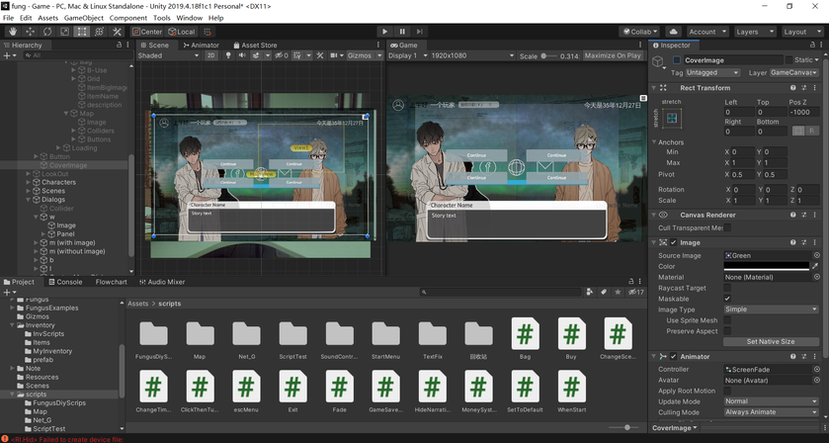Open Rect Transform help icon
The width and height of the screenshot is (829, 443).
coord(793,88)
